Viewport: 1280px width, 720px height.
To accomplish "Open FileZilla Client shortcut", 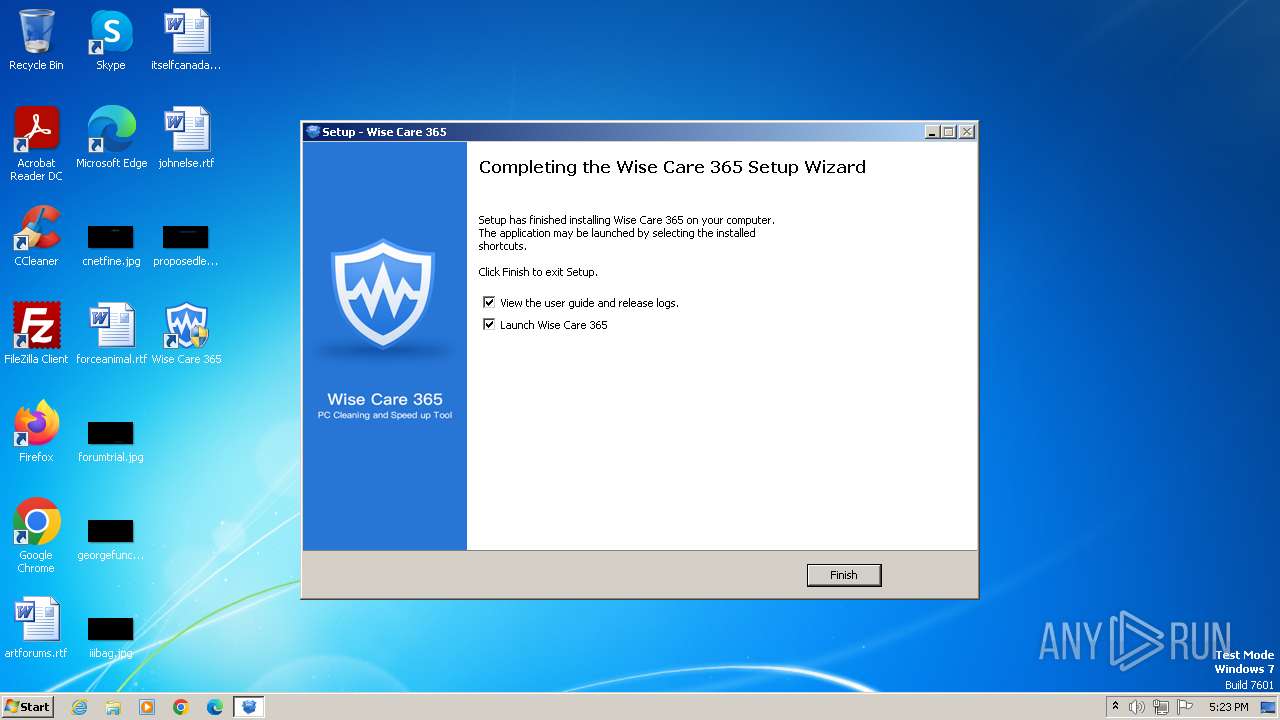I will click(36, 334).
